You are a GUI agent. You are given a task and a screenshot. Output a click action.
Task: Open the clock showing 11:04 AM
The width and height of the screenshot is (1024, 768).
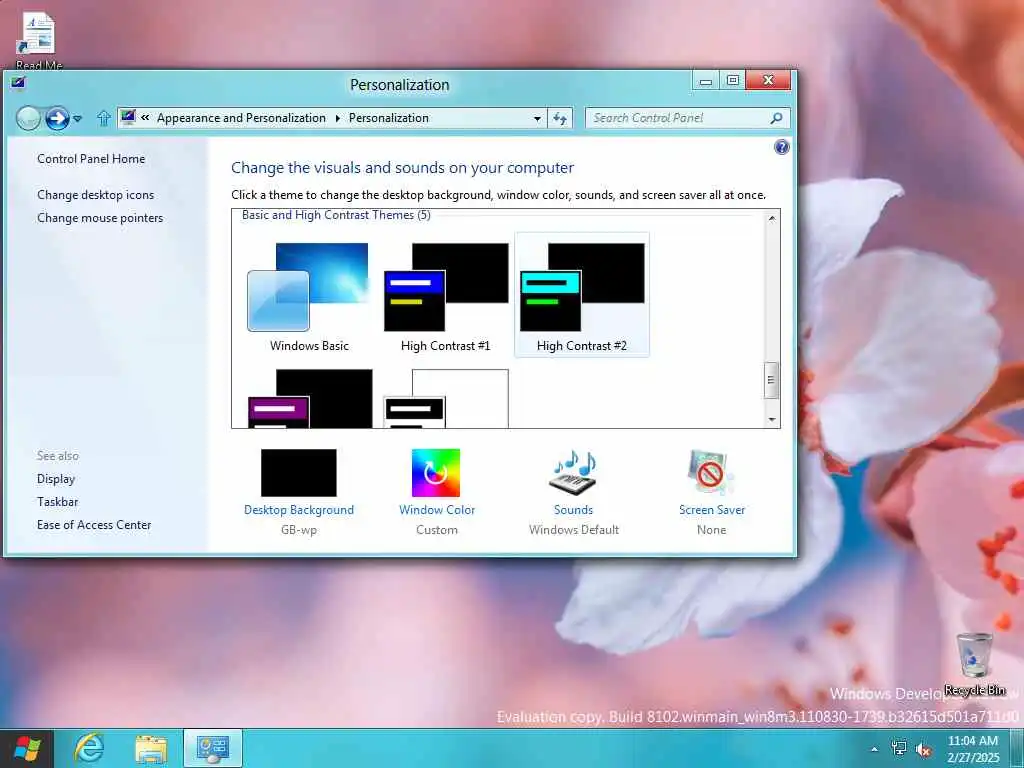pyautogui.click(x=973, y=748)
